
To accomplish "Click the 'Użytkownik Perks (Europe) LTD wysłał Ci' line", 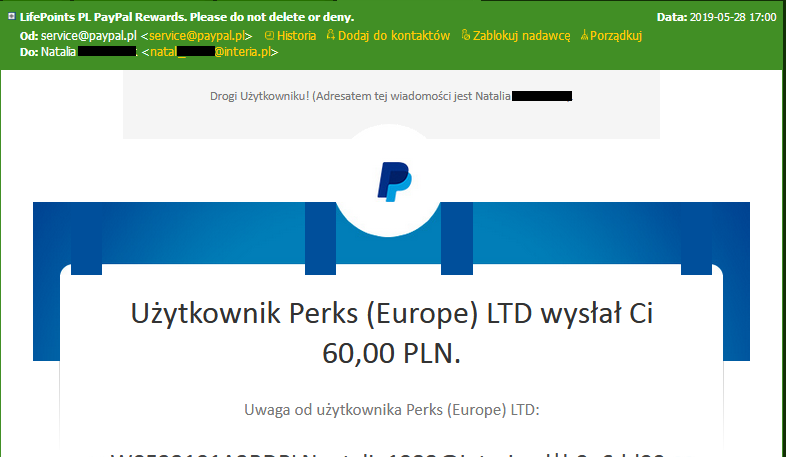I will (391, 314).
